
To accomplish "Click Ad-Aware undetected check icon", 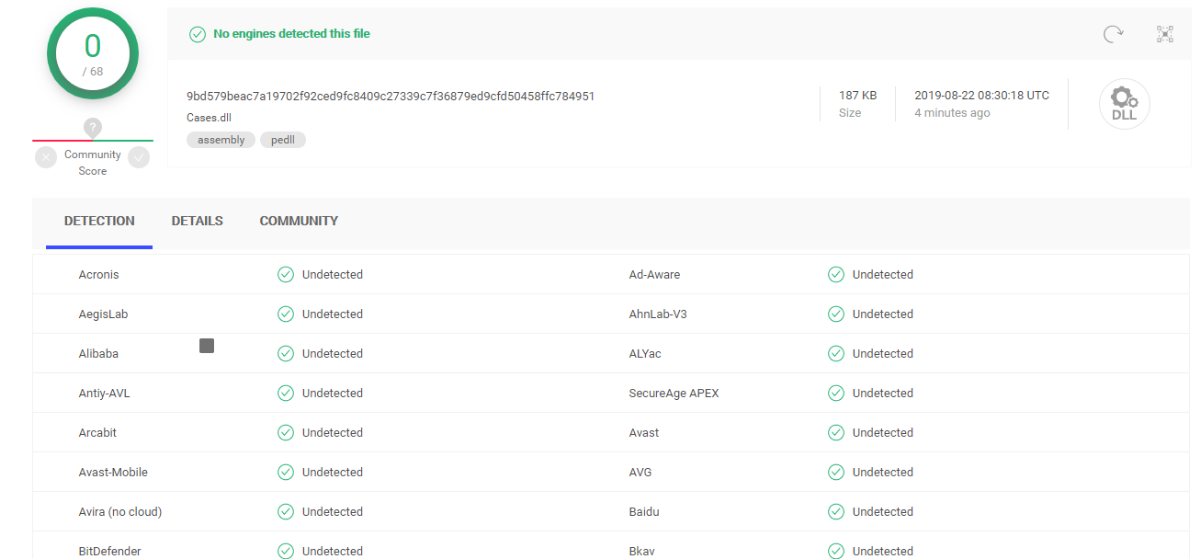I will [x=836, y=274].
